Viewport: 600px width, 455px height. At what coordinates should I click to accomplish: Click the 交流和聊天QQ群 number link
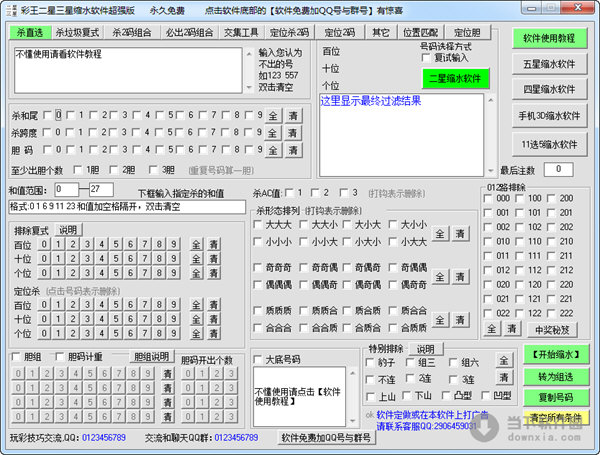[236, 437]
